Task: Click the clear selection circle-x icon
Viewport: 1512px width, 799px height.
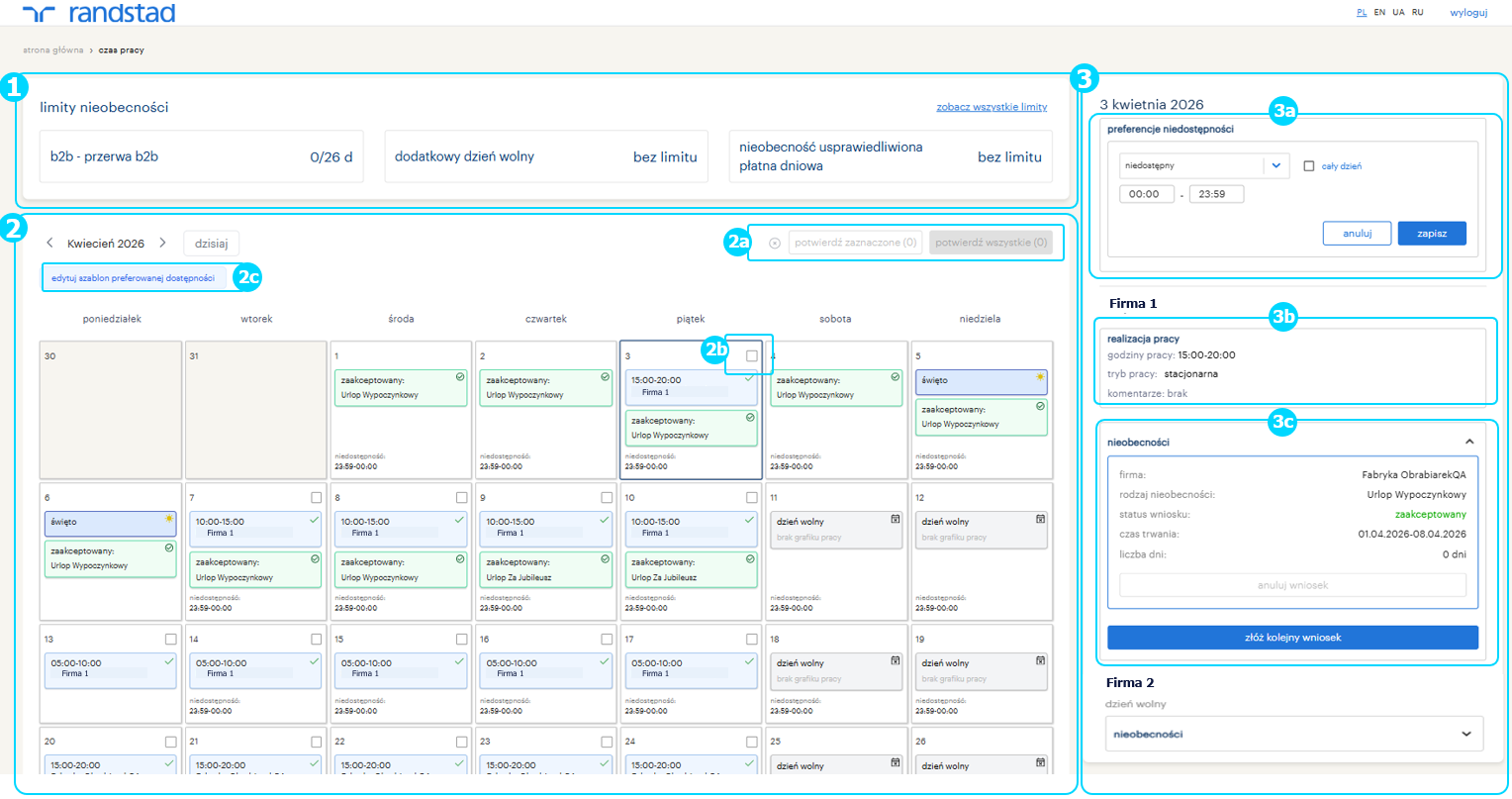Action: point(775,243)
